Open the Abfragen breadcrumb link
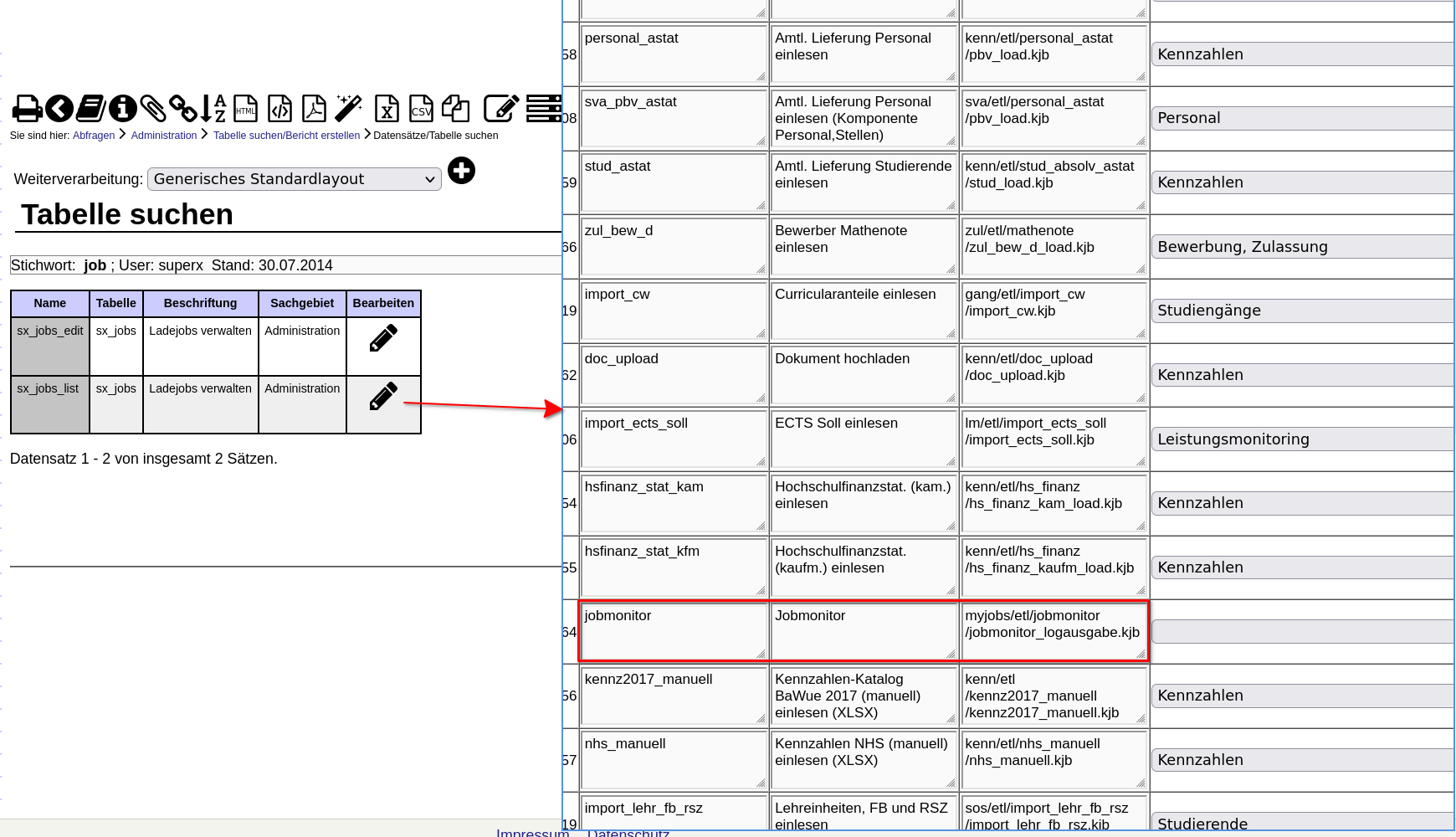Viewport: 1456px width, 837px height. pyautogui.click(x=94, y=136)
